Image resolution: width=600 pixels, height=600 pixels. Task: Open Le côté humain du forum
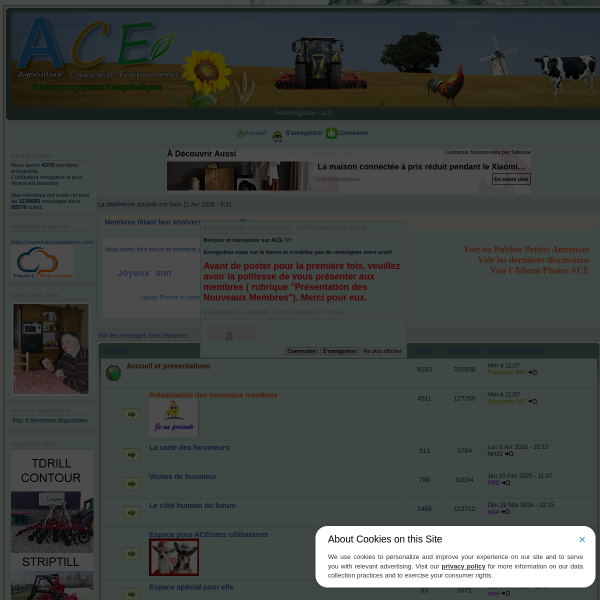pos(192,506)
